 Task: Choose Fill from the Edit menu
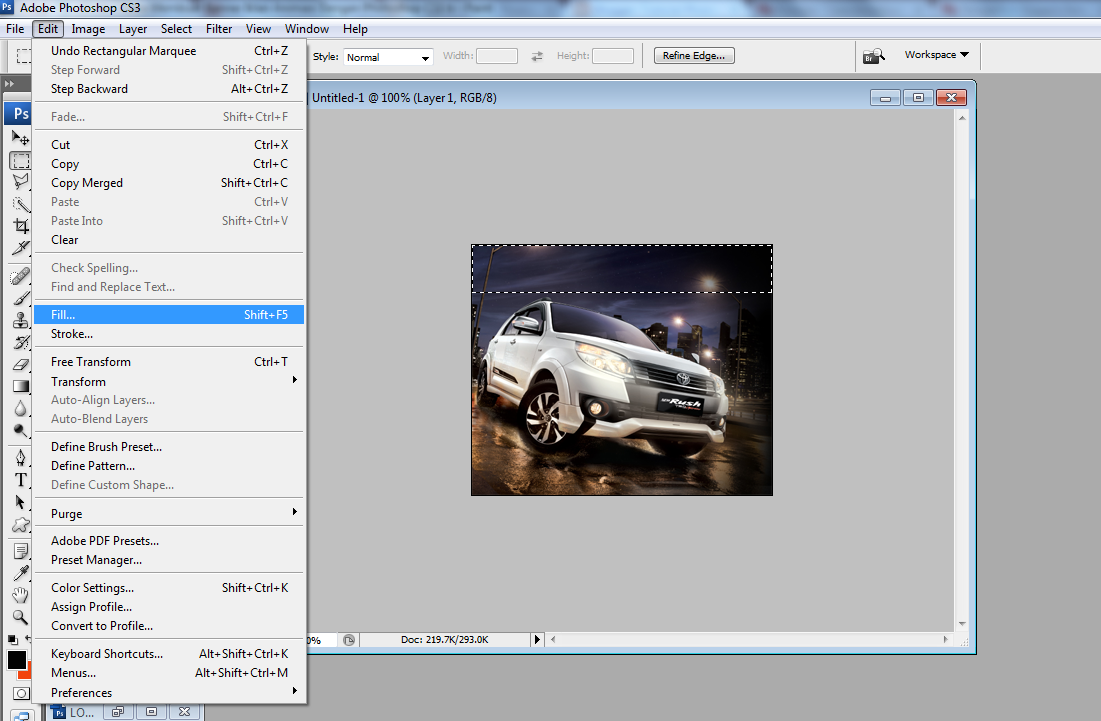(169, 315)
